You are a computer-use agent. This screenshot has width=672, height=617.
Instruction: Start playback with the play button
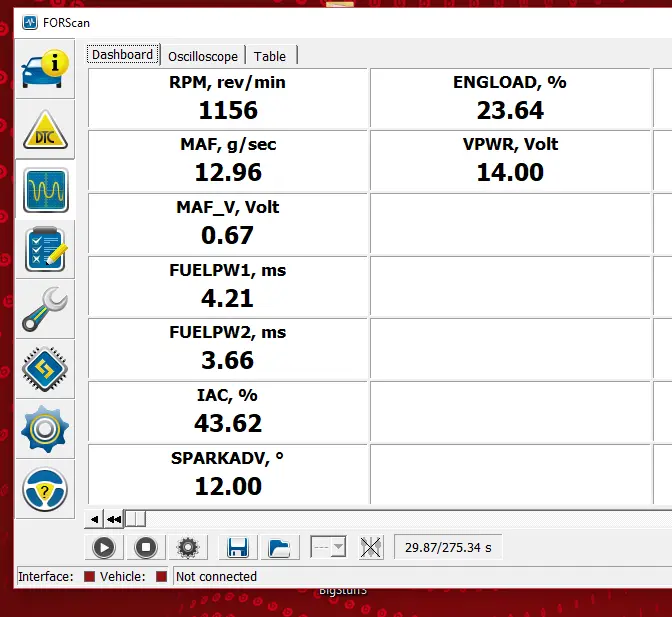(104, 547)
